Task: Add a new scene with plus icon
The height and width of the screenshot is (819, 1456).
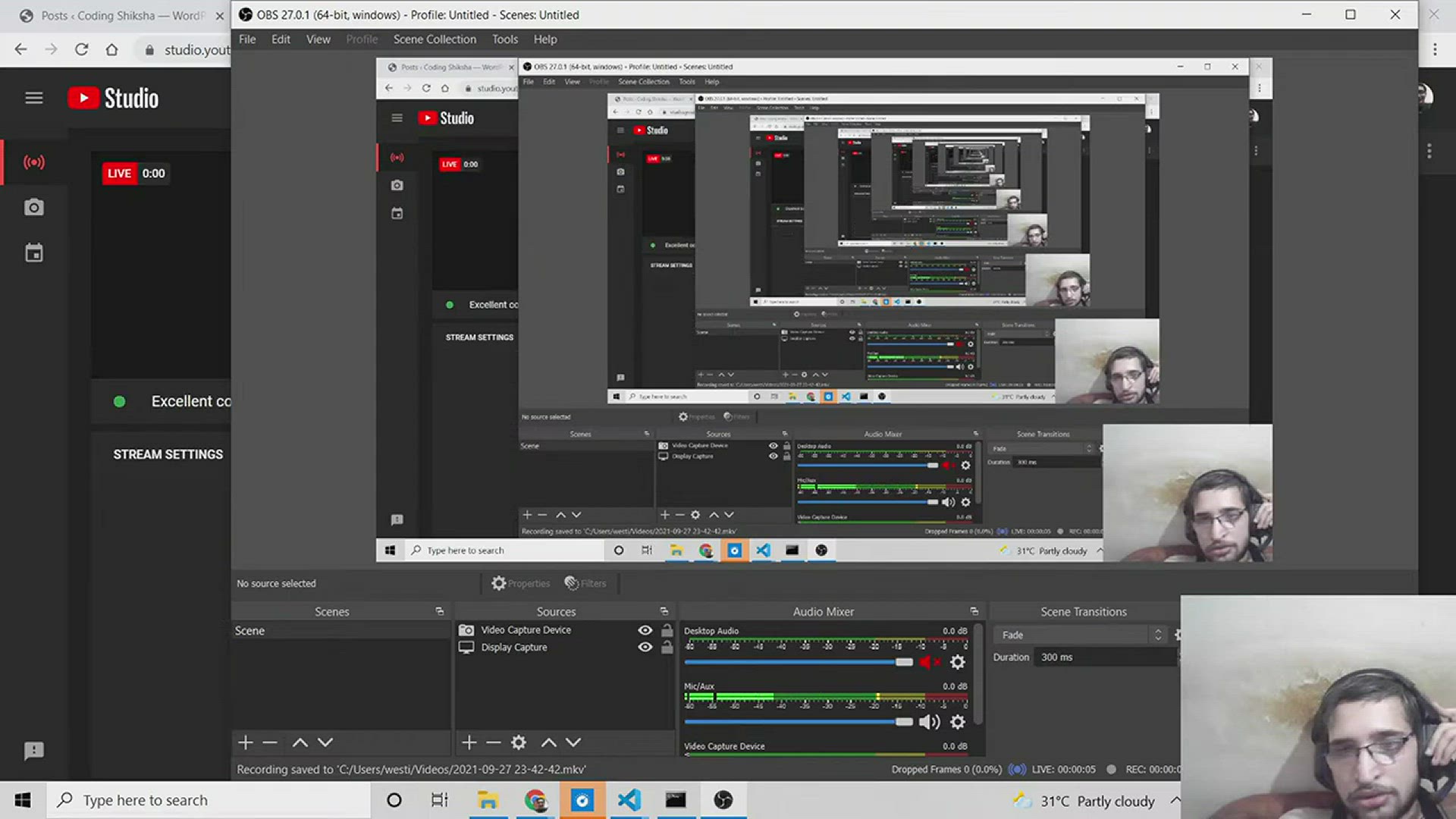Action: 245,742
